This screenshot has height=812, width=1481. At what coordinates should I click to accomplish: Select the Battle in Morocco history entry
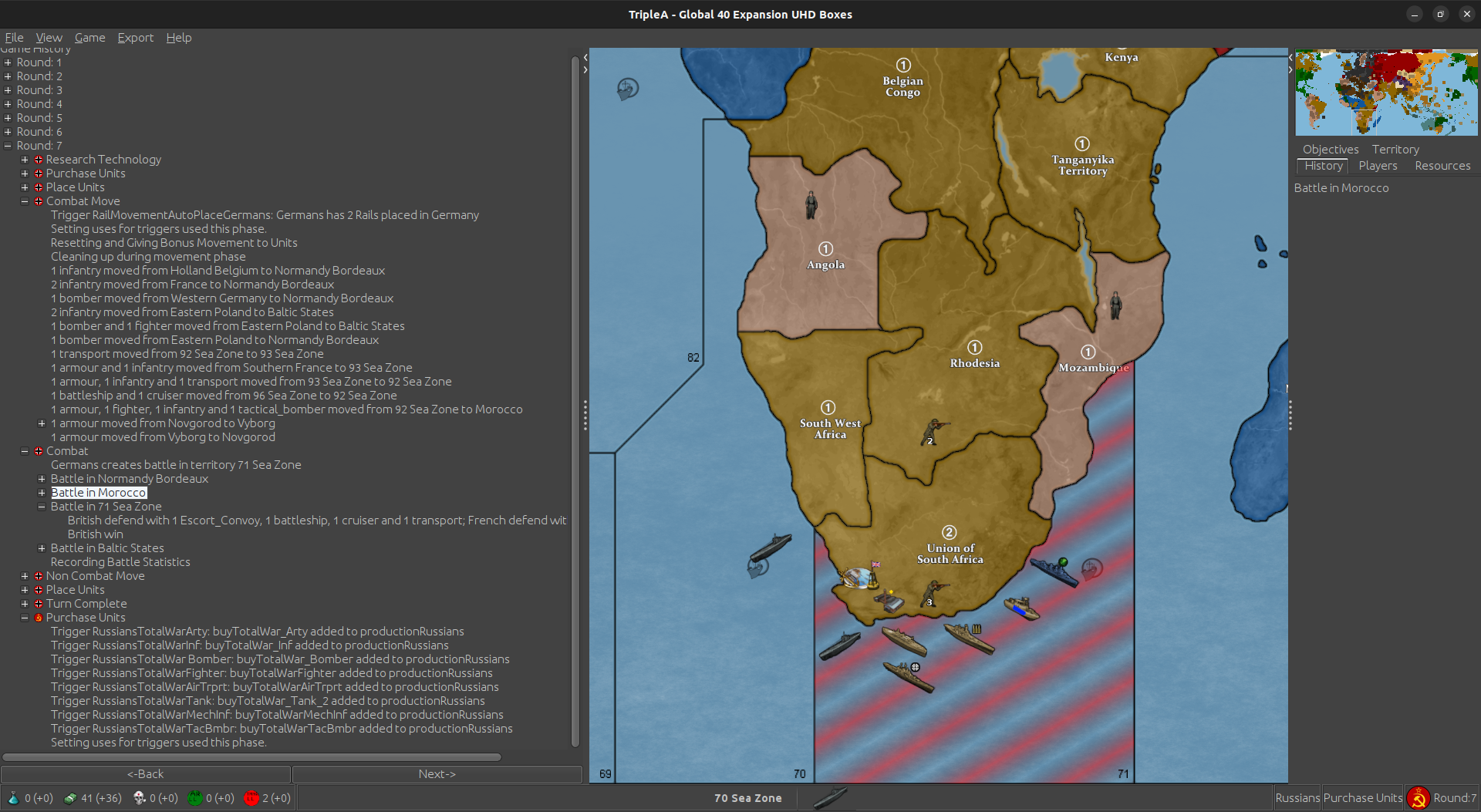click(x=99, y=493)
